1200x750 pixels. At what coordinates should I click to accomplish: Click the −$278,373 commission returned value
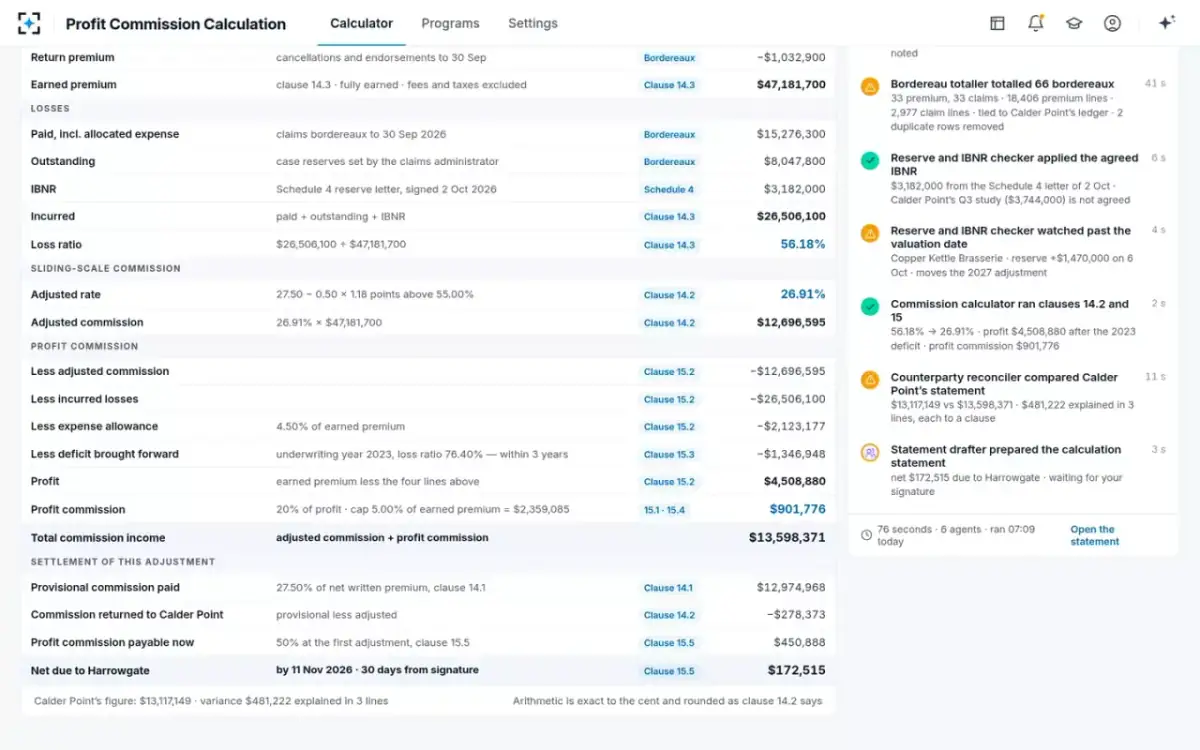pyautogui.click(x=796, y=615)
